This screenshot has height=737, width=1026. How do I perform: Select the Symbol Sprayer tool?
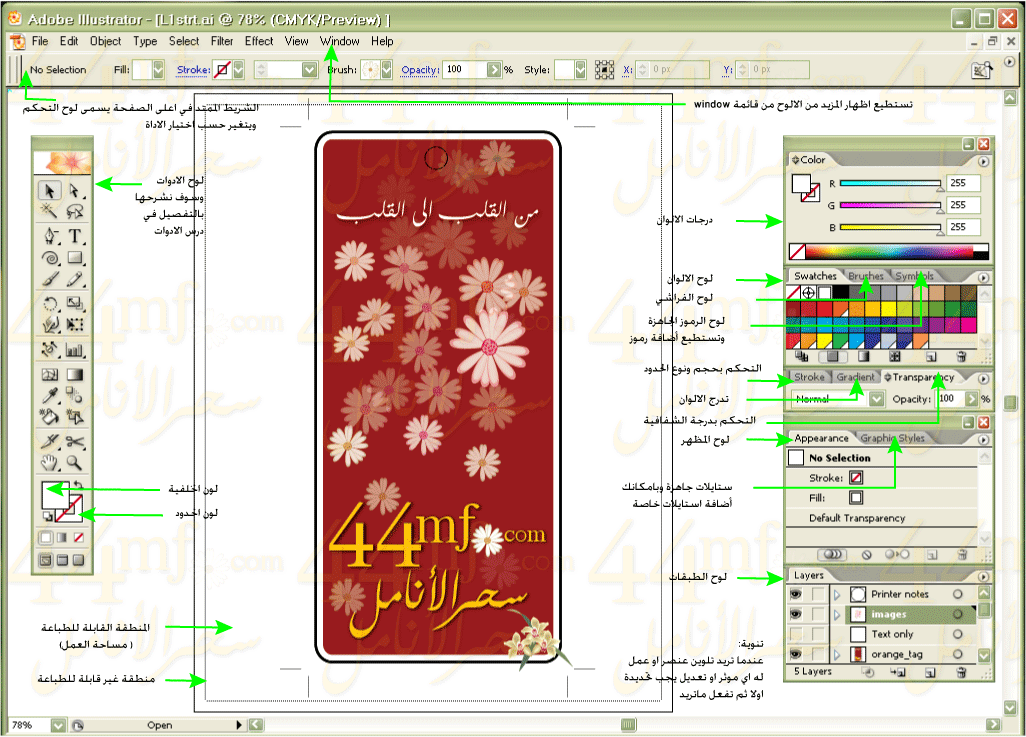50,350
